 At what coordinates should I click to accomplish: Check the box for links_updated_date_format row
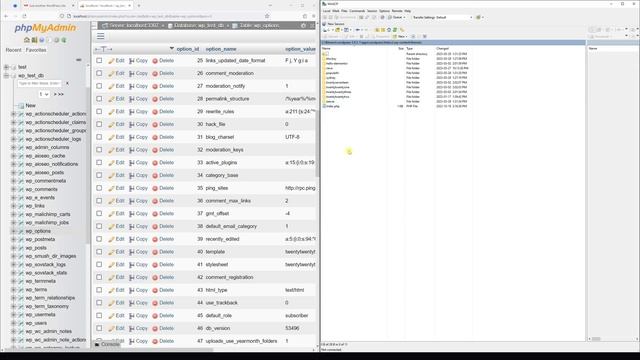coord(99,60)
